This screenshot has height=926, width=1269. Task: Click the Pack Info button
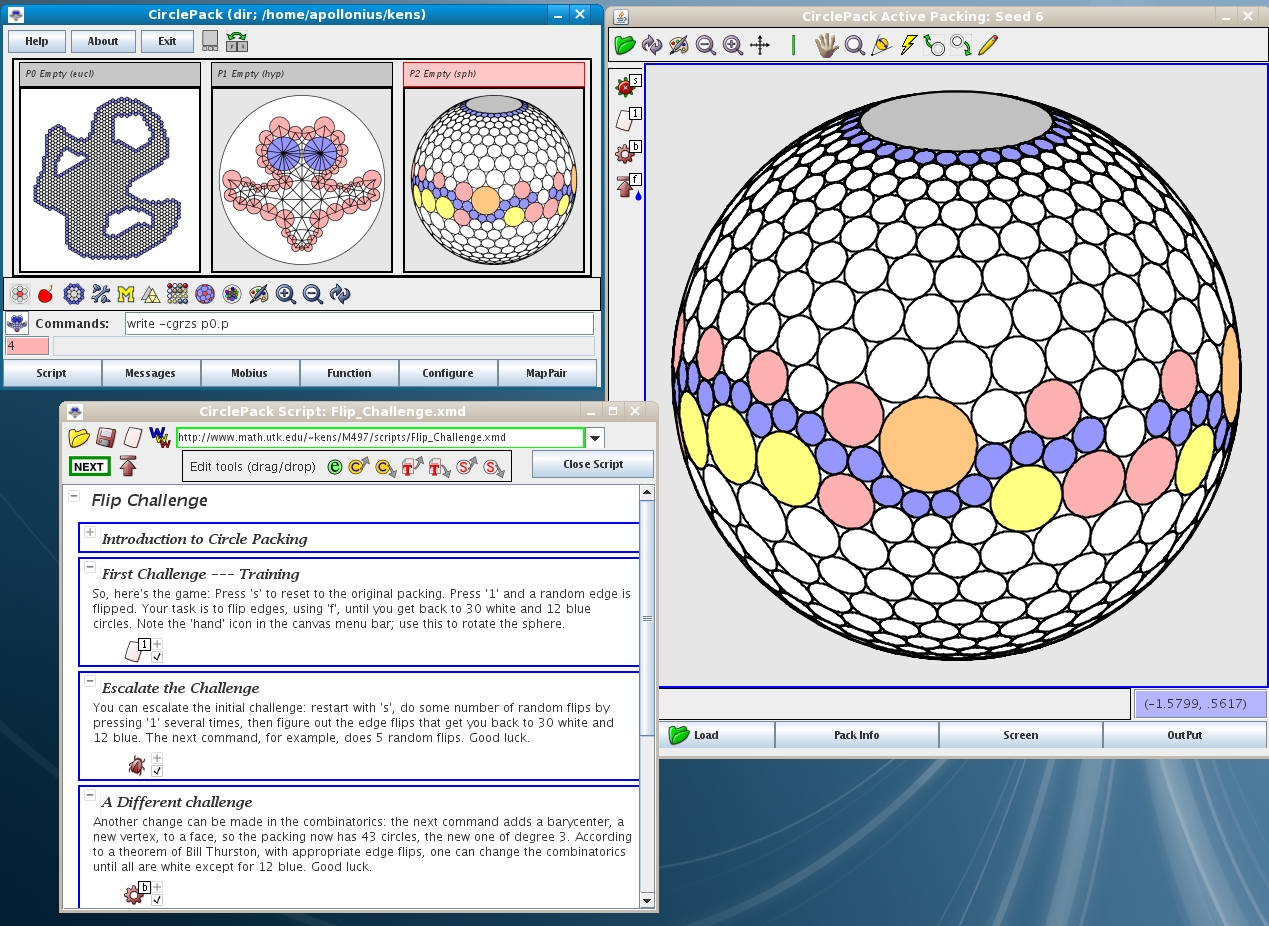click(x=856, y=735)
